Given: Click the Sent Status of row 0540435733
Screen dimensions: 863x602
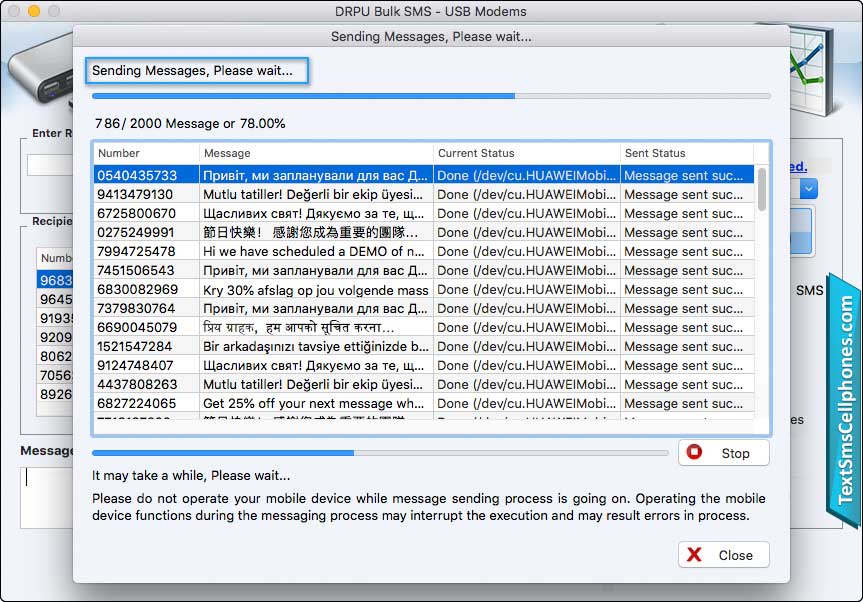Looking at the screenshot, I should click(687, 175).
